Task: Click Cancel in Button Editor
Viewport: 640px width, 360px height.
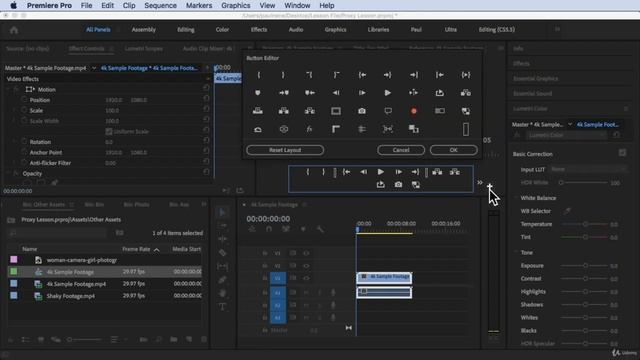Action: click(401, 150)
